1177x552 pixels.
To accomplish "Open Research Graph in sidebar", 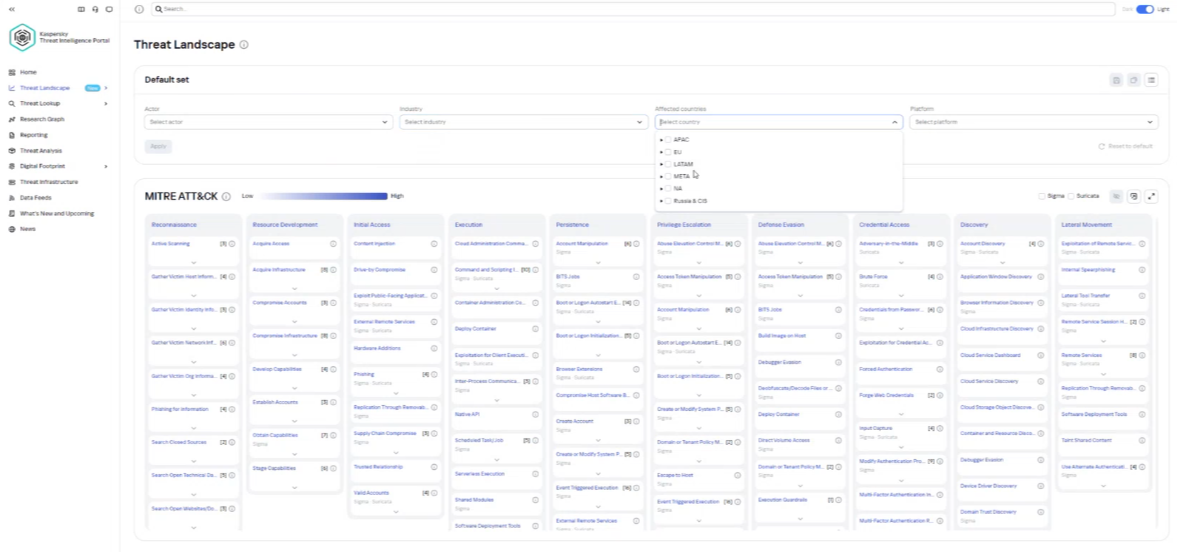I will coord(42,119).
